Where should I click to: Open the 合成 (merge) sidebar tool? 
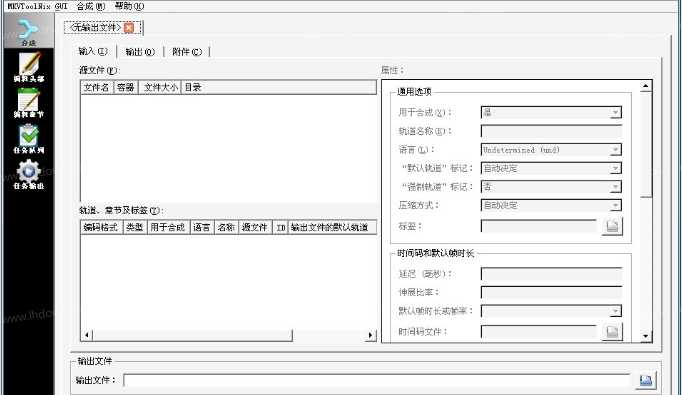point(29,31)
